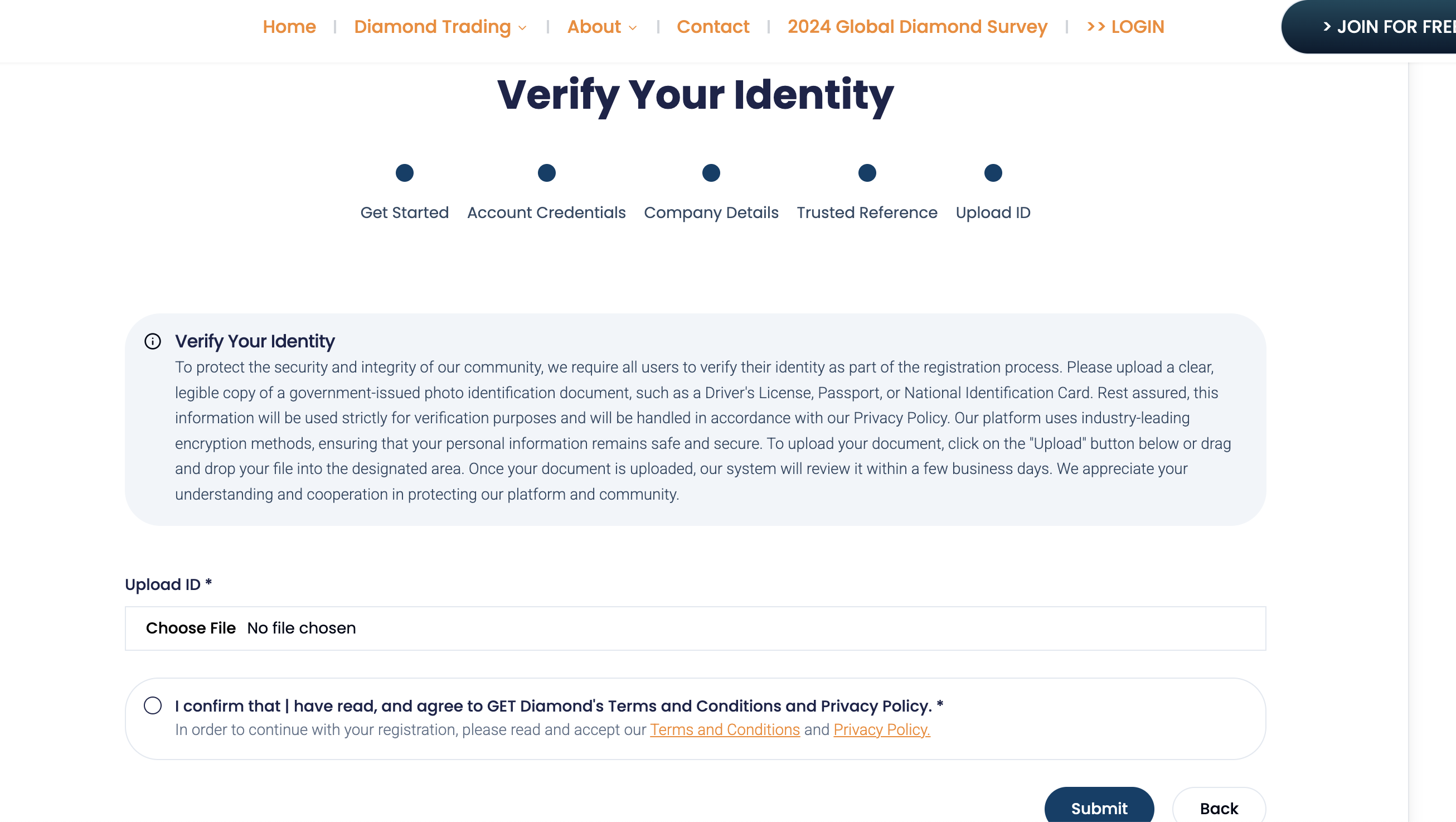Select the Company Details step dot
1456x822 pixels.
[x=711, y=173]
